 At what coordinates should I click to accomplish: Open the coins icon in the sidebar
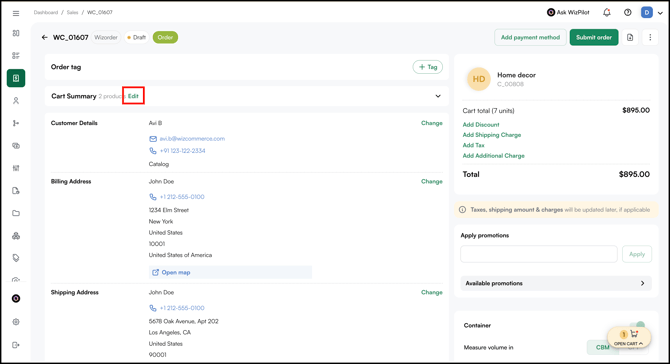click(x=16, y=146)
